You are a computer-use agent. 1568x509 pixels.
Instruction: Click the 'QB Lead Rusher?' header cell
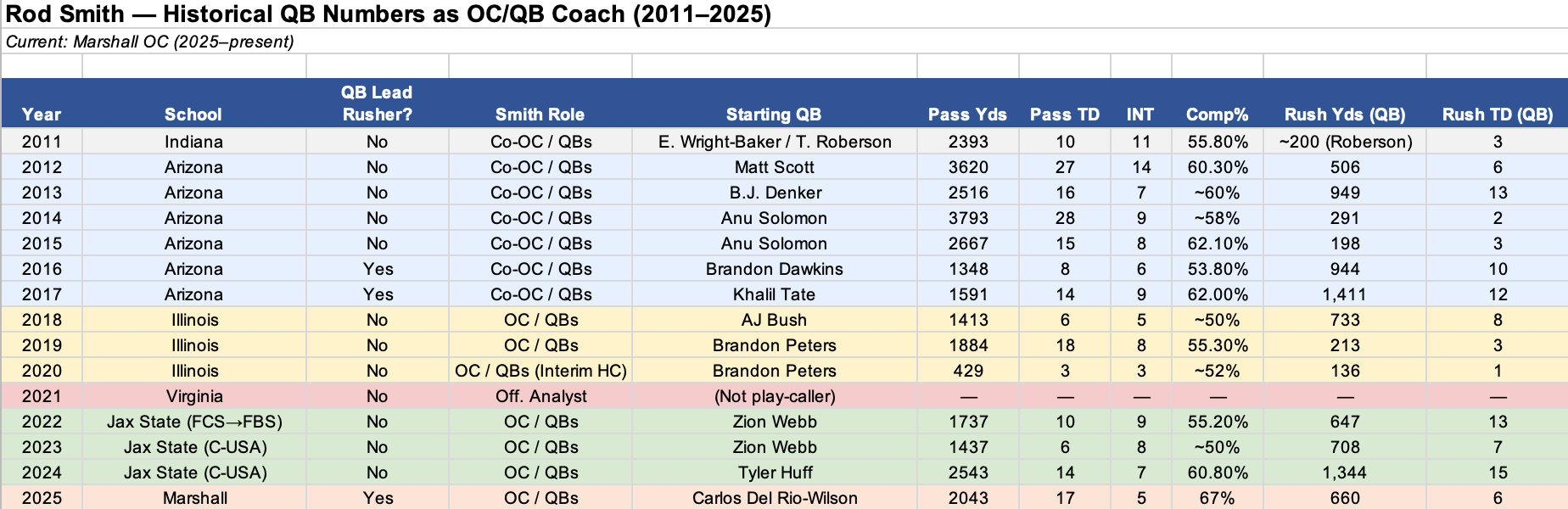pos(377,103)
